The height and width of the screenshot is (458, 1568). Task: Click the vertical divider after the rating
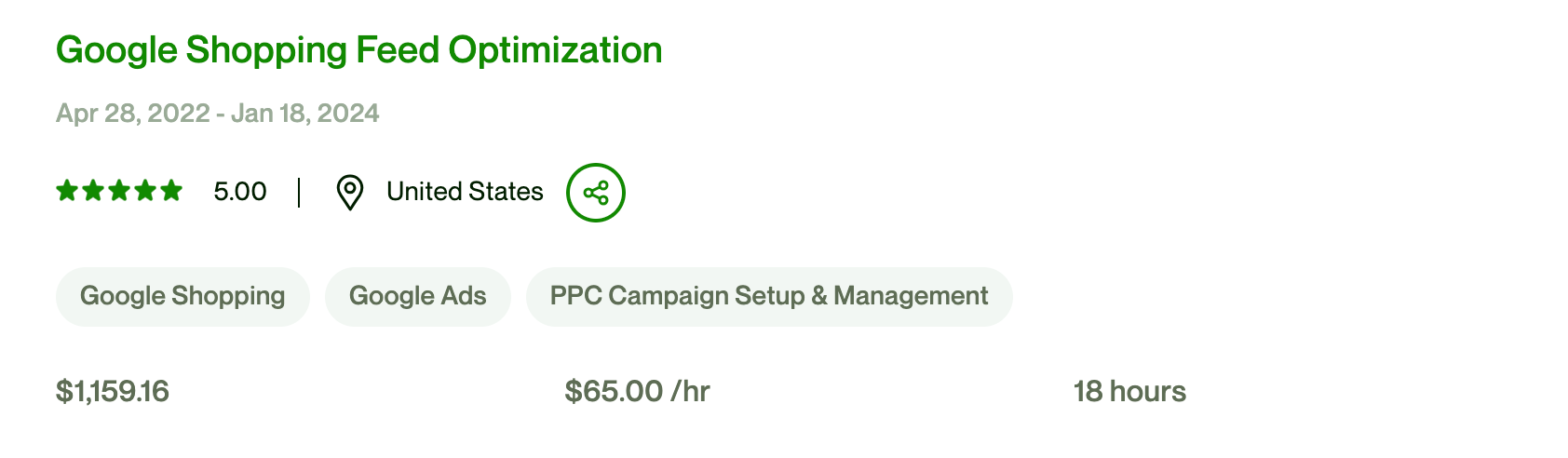(x=299, y=193)
